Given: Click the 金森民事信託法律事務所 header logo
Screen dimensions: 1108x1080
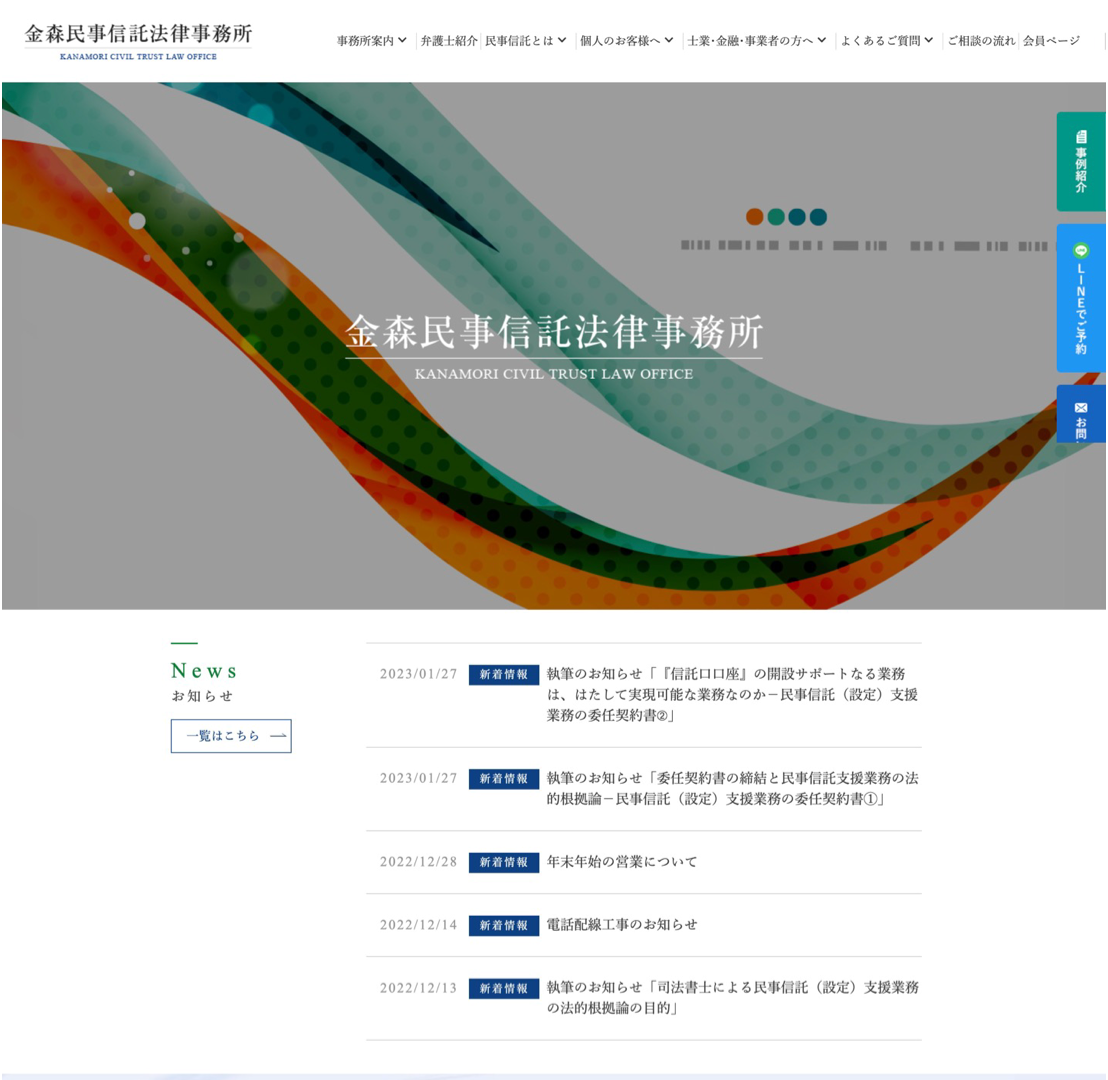Looking at the screenshot, I should click(138, 42).
